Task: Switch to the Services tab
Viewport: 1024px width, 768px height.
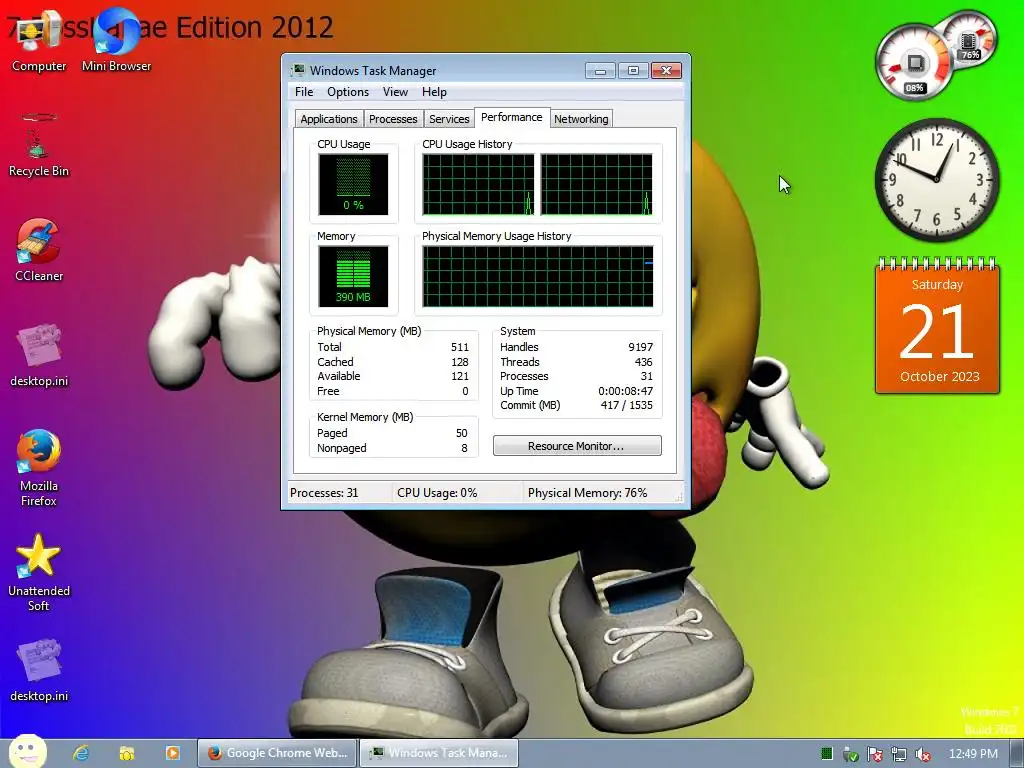Action: 449,119
